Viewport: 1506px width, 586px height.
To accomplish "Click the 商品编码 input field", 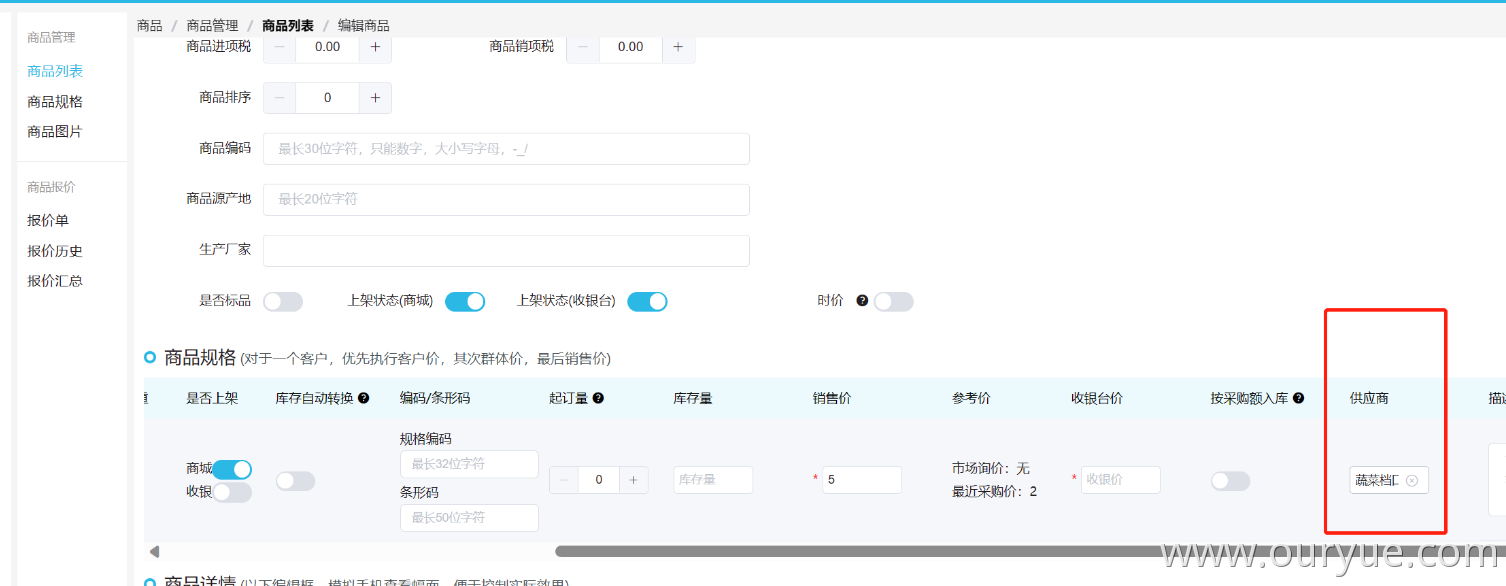I will point(506,149).
